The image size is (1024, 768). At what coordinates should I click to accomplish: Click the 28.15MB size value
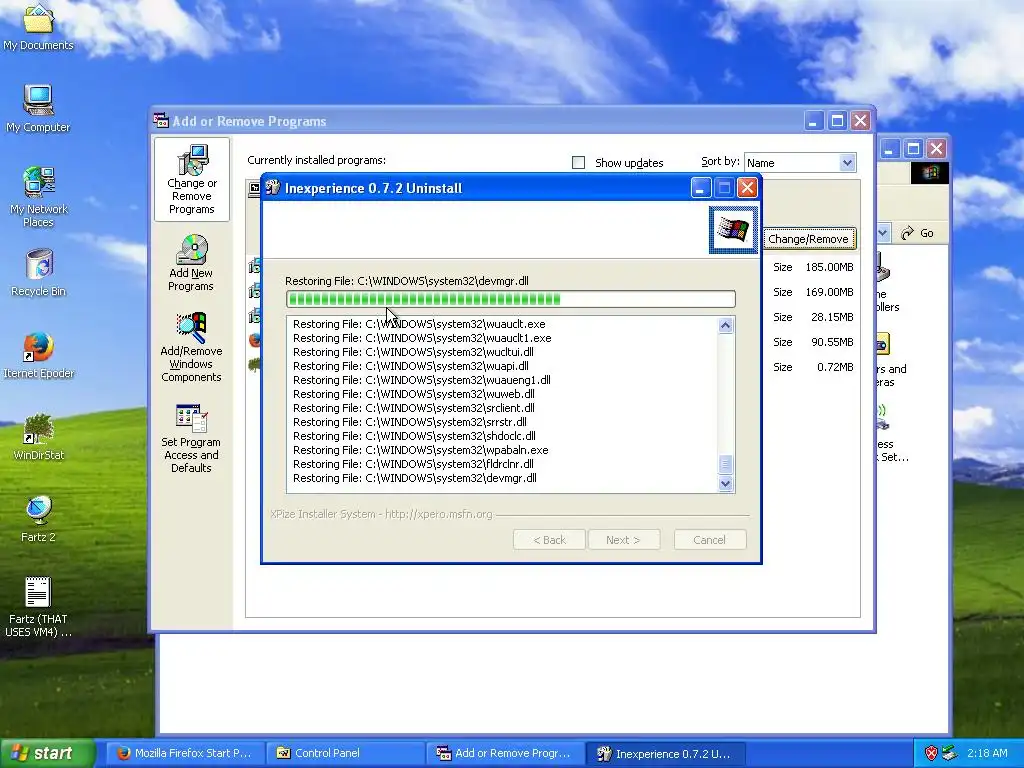pos(832,317)
